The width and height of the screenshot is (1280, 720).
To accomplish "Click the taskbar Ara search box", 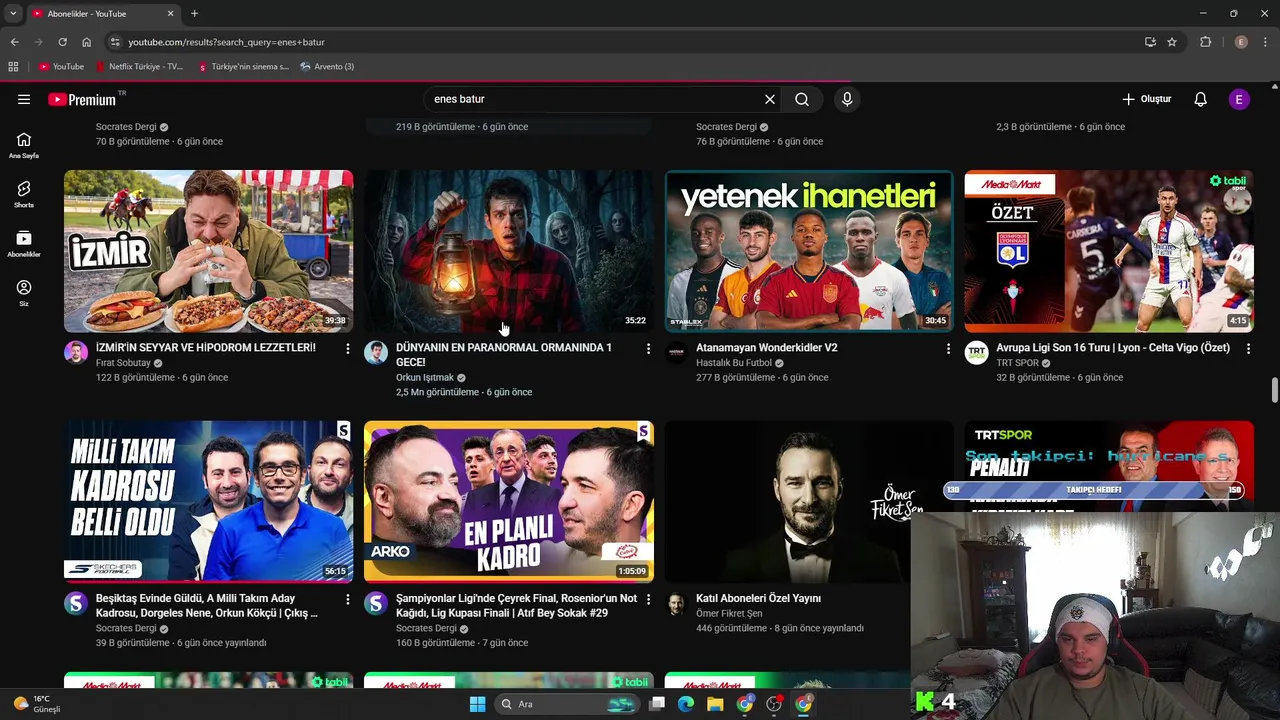I will coord(567,704).
